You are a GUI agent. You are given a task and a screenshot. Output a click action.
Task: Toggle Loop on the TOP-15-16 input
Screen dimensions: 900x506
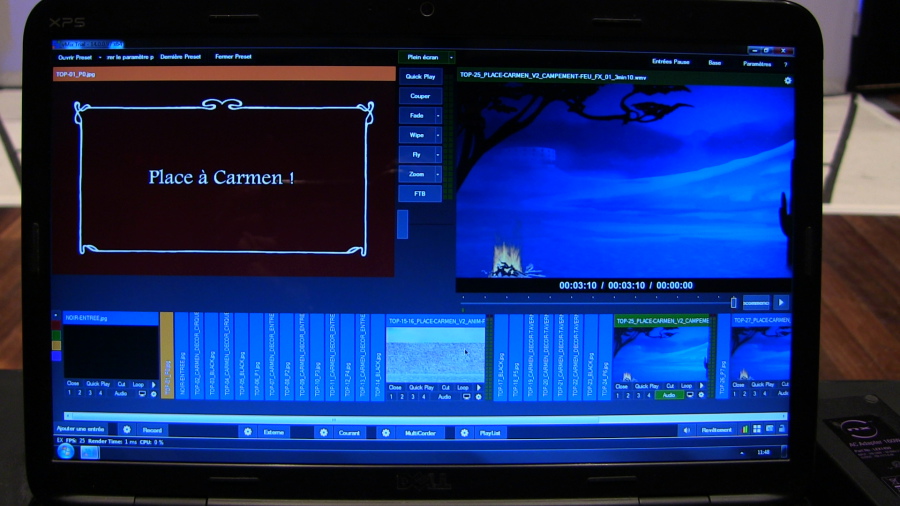pyautogui.click(x=464, y=387)
